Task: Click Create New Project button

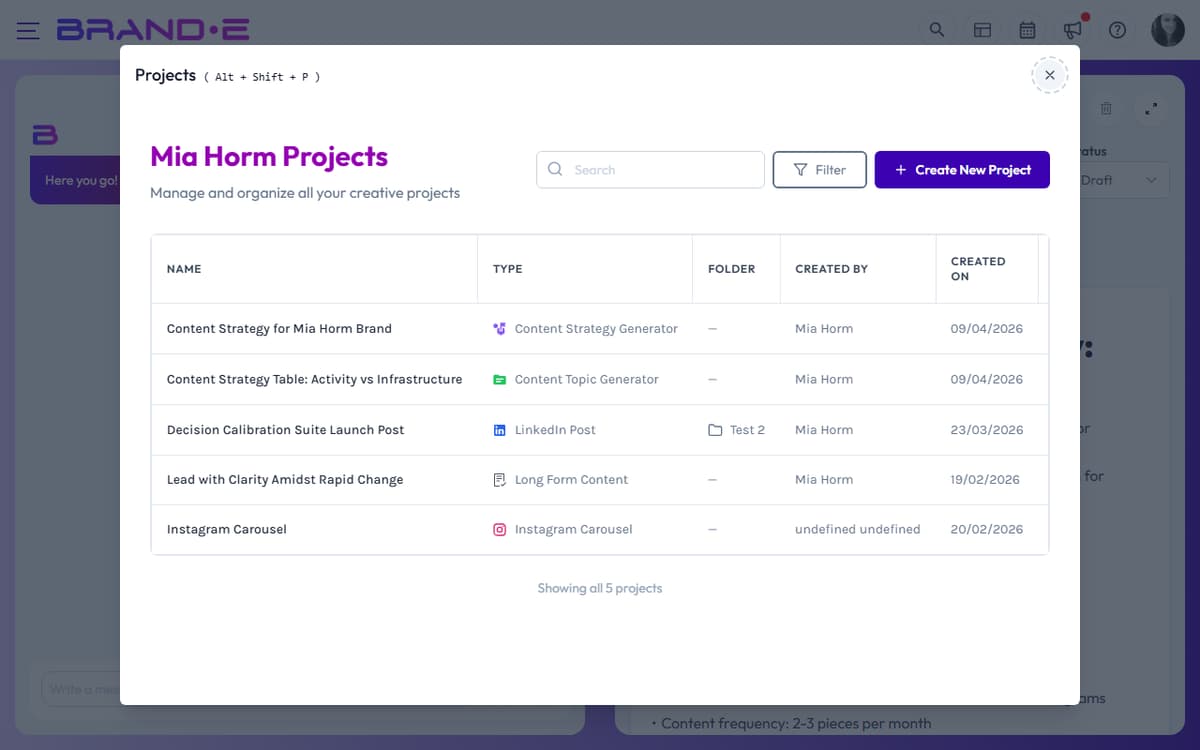Action: tap(962, 170)
